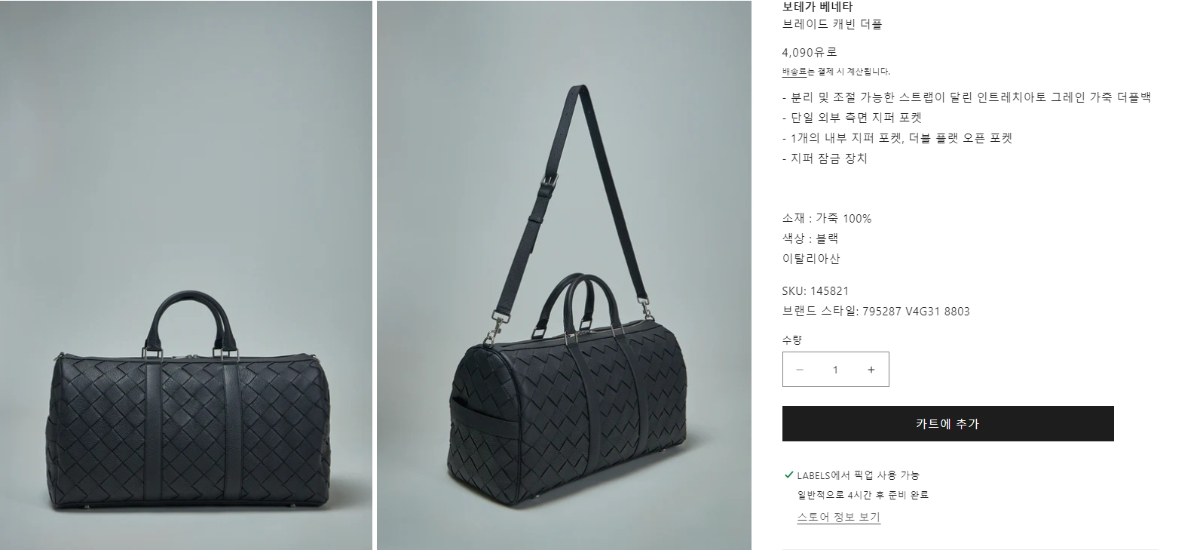This screenshot has height=550, width=1200.
Task: View the front-facing duffle bag photo
Action: (186, 275)
